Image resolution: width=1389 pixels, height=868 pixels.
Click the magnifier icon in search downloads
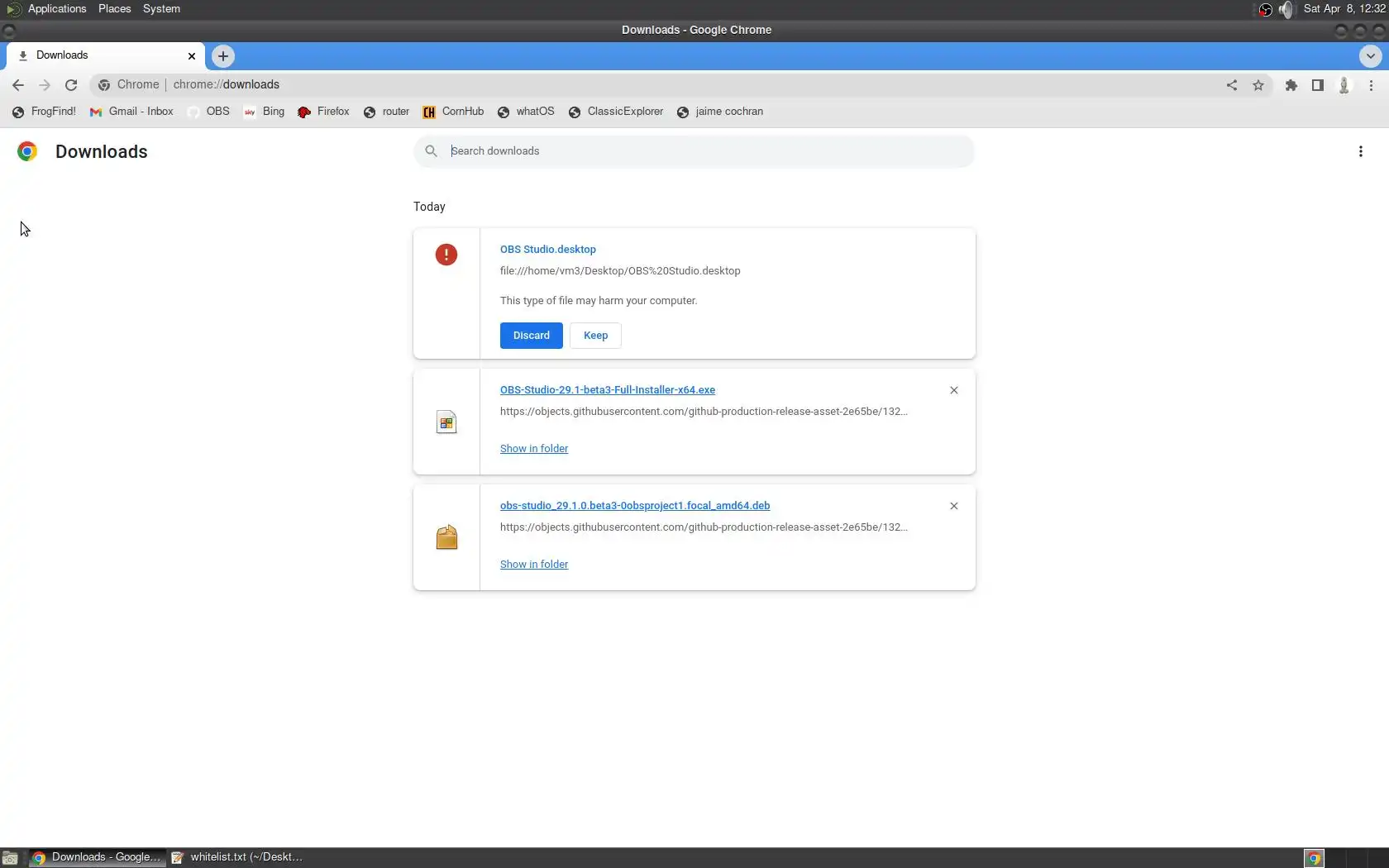tap(431, 151)
